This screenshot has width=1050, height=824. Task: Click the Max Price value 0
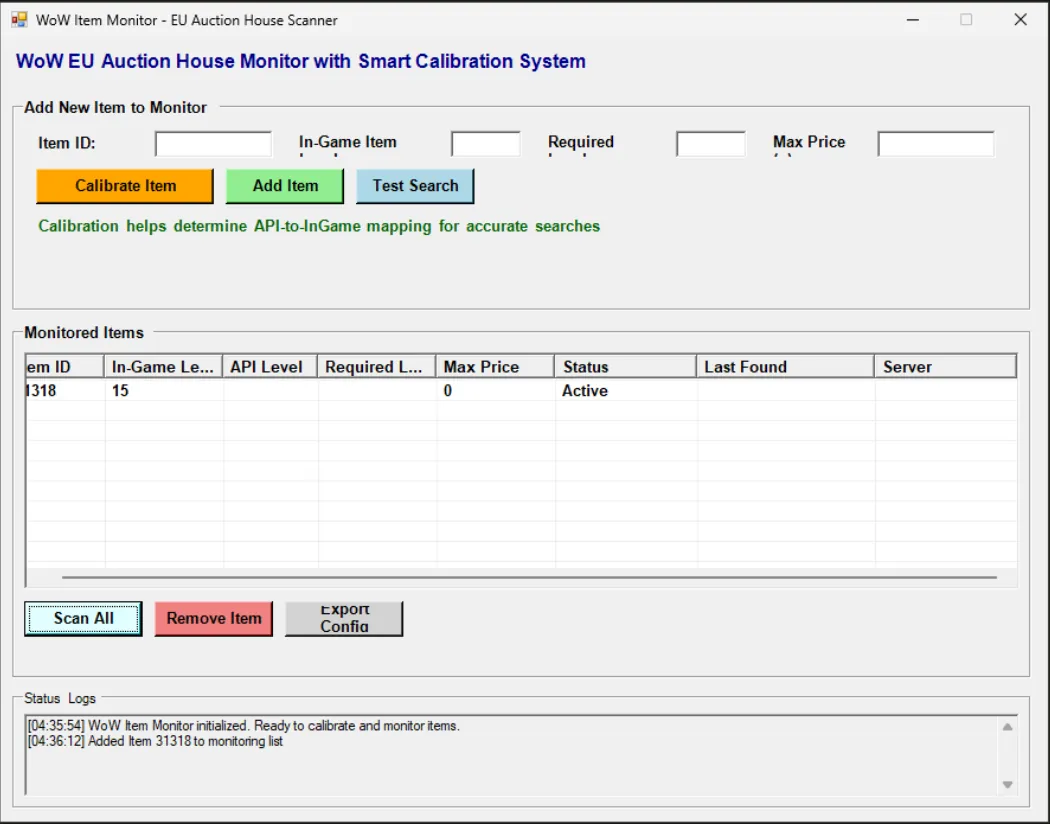coord(447,391)
